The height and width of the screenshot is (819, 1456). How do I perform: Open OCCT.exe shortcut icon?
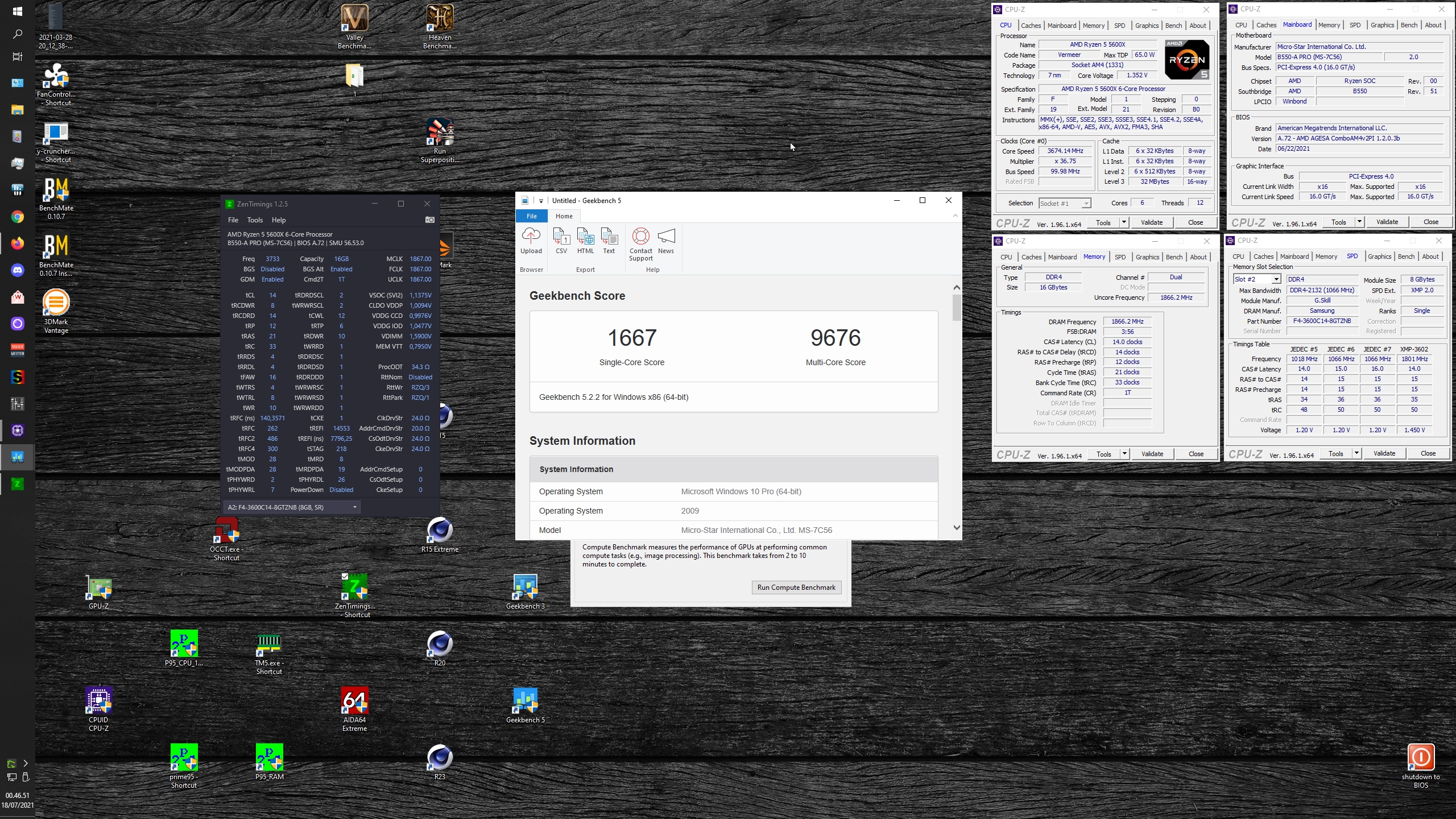226,539
